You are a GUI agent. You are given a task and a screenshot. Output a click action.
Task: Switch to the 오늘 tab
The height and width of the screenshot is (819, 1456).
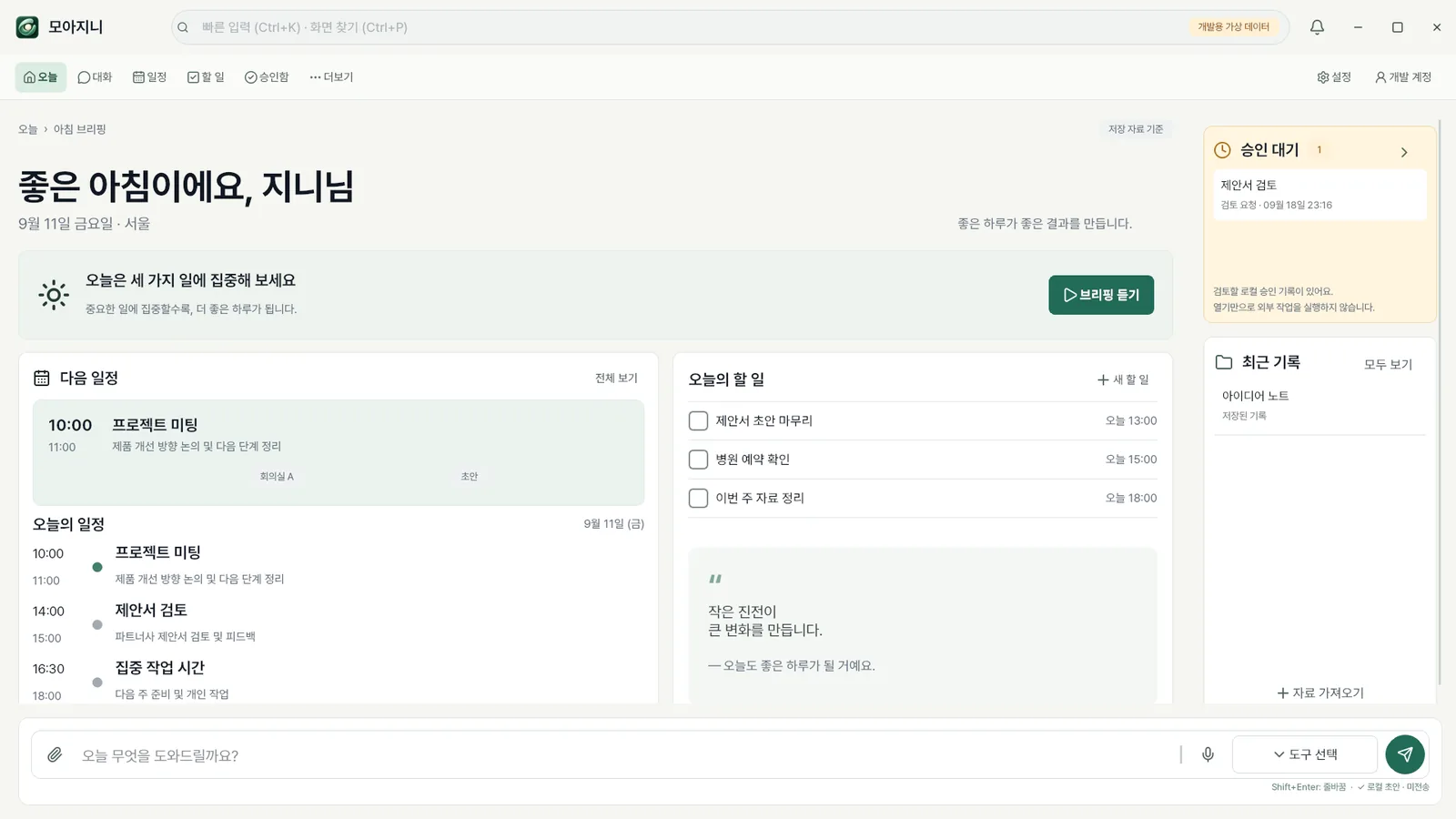pos(41,77)
